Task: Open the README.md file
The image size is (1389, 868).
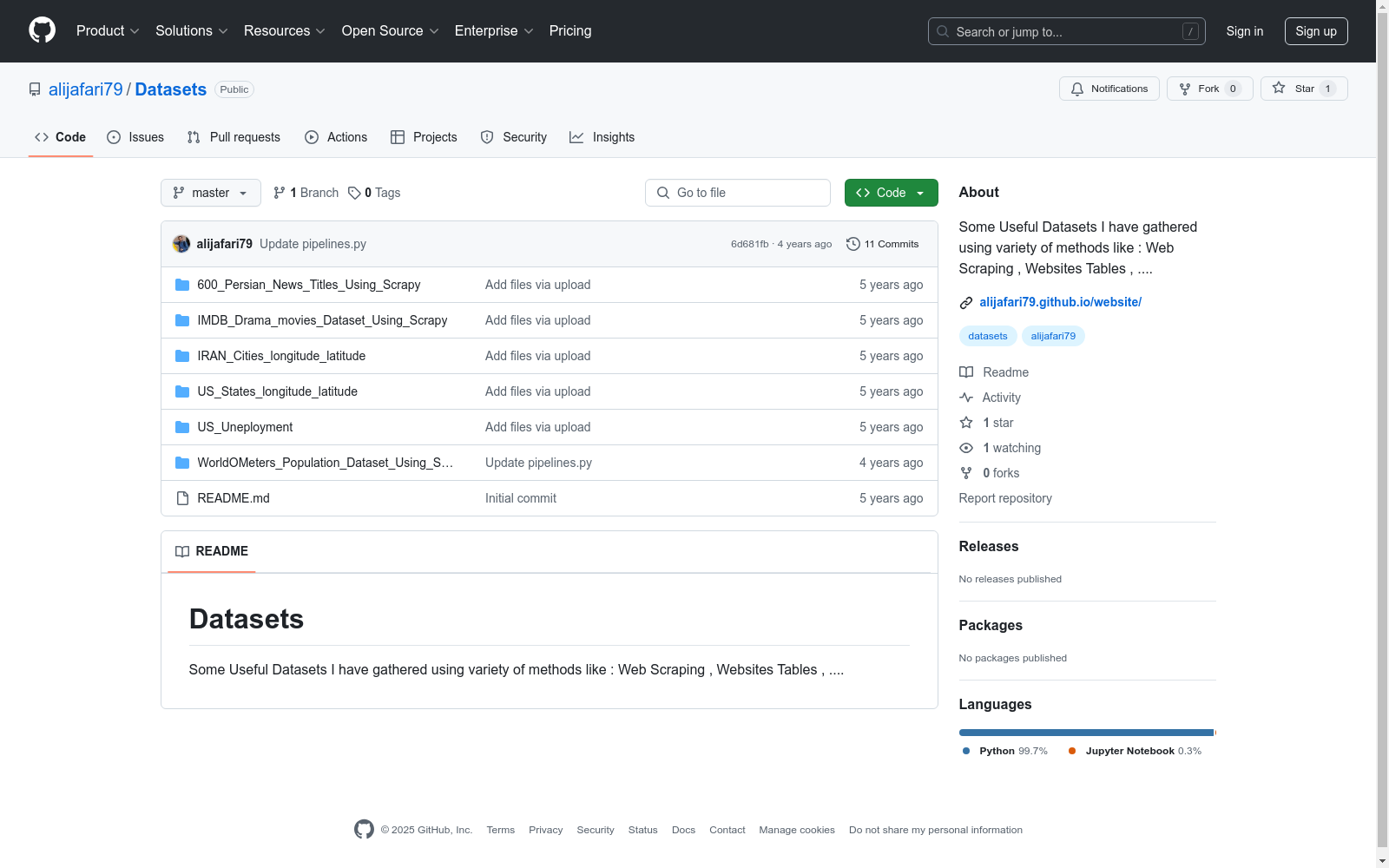Action: (x=234, y=498)
